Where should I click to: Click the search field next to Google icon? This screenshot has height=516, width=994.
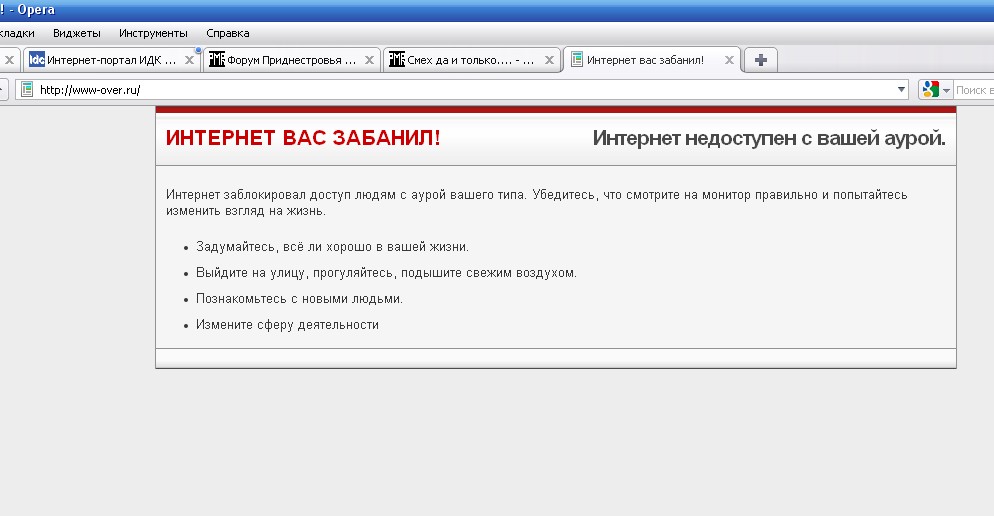point(973,90)
